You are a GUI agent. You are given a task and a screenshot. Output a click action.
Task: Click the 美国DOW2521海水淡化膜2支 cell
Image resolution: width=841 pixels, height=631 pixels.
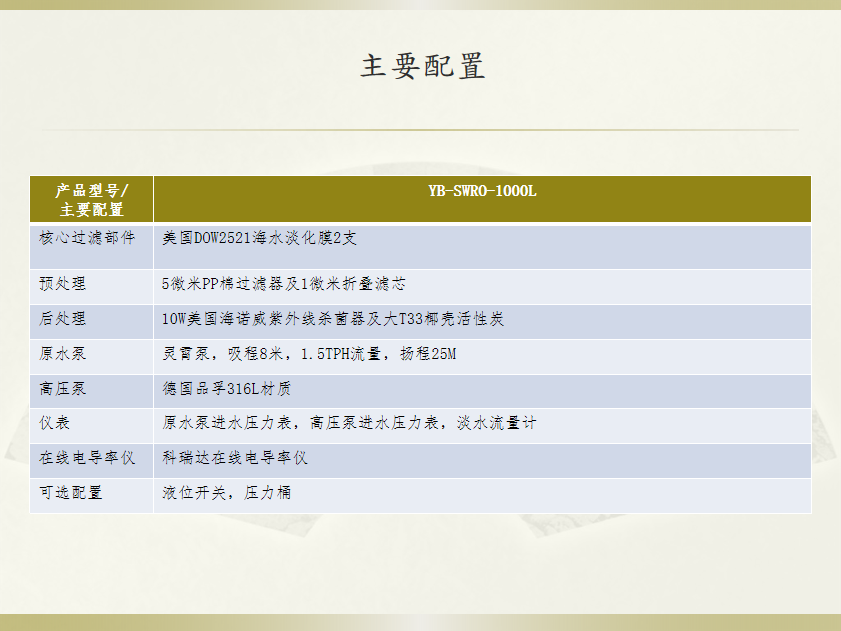point(260,239)
